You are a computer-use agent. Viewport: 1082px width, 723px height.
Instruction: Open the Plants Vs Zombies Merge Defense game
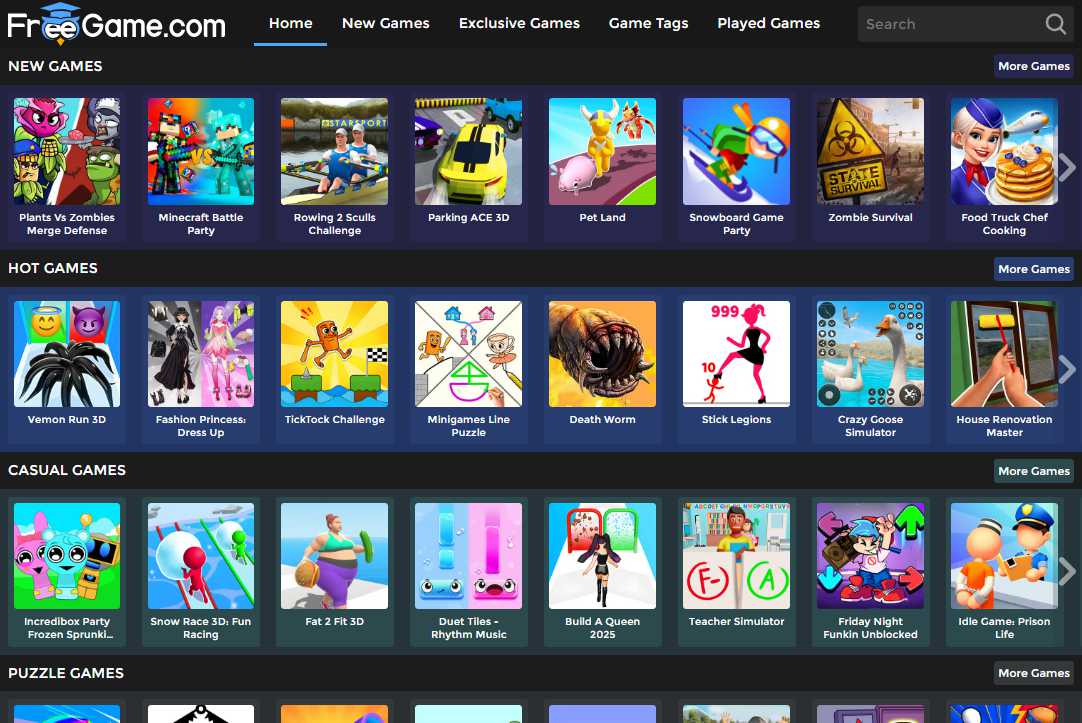pyautogui.click(x=67, y=152)
